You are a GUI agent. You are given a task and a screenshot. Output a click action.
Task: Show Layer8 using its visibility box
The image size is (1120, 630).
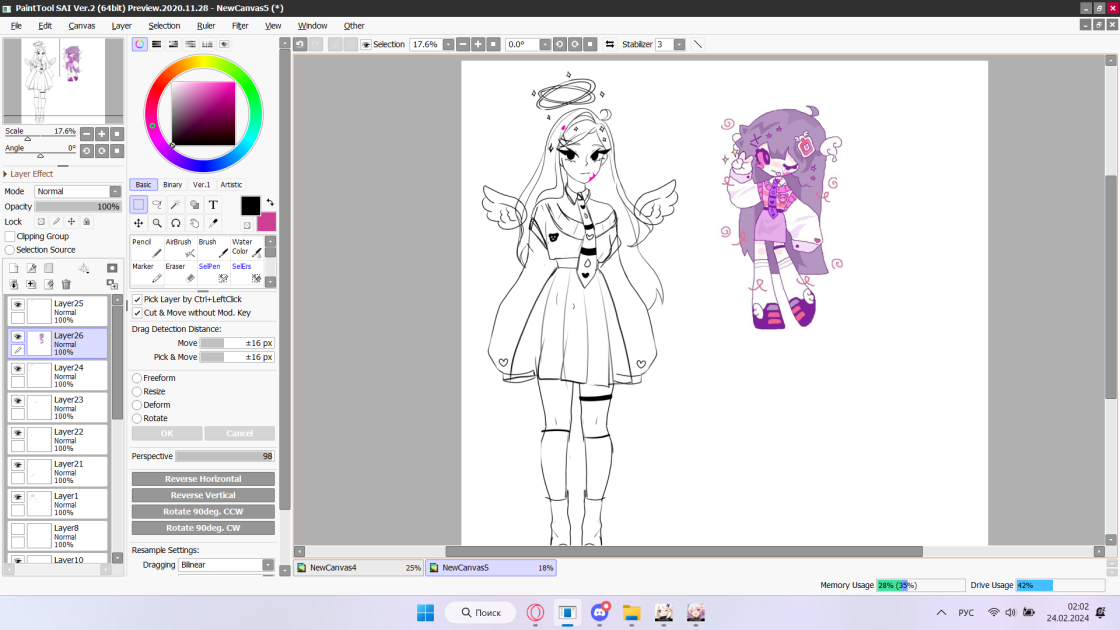click(x=18, y=529)
